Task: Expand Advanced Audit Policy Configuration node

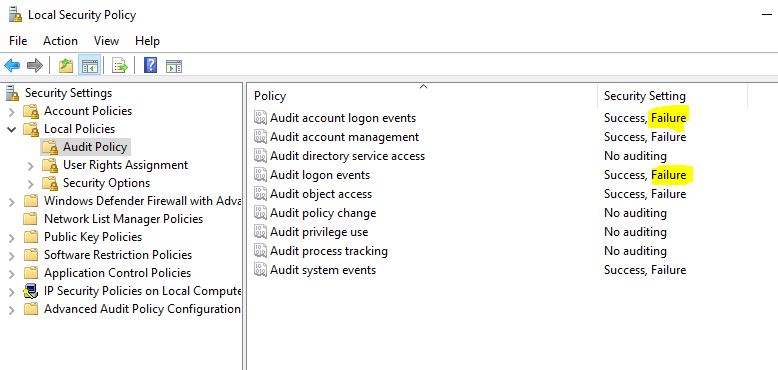Action: coord(11,309)
